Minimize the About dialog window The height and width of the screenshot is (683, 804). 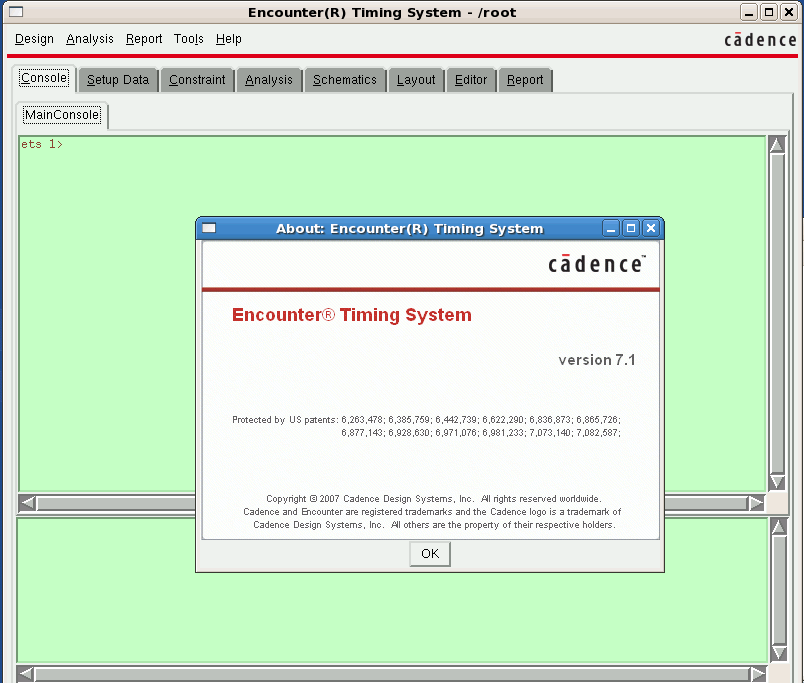point(611,228)
